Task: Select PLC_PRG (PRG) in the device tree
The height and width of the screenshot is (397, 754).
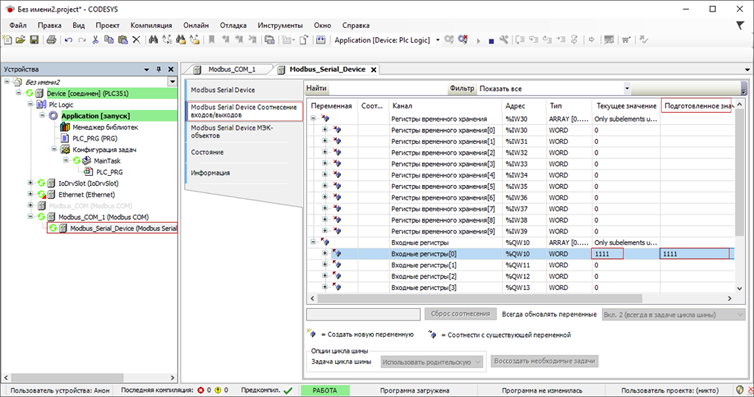Action: pos(95,138)
